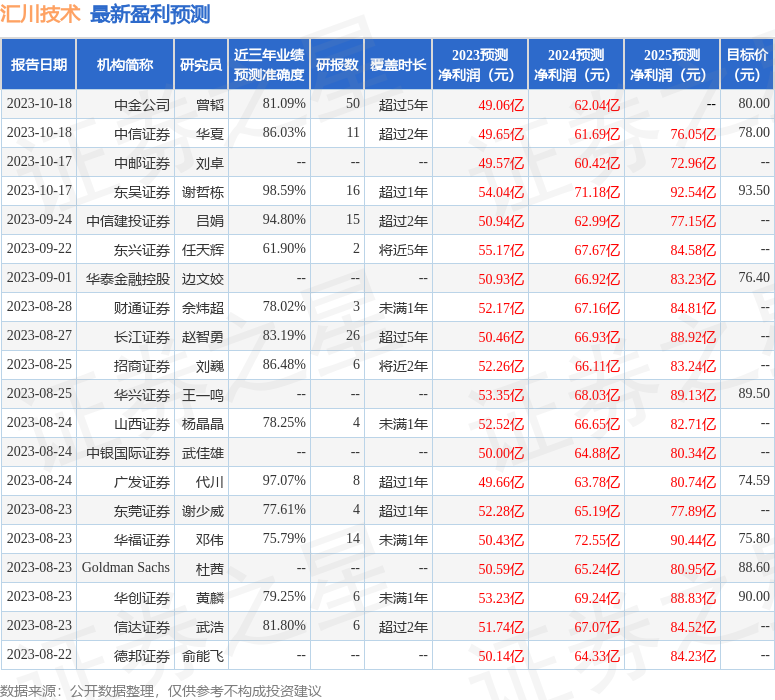Click the 97.07% accuracy value

point(284,481)
